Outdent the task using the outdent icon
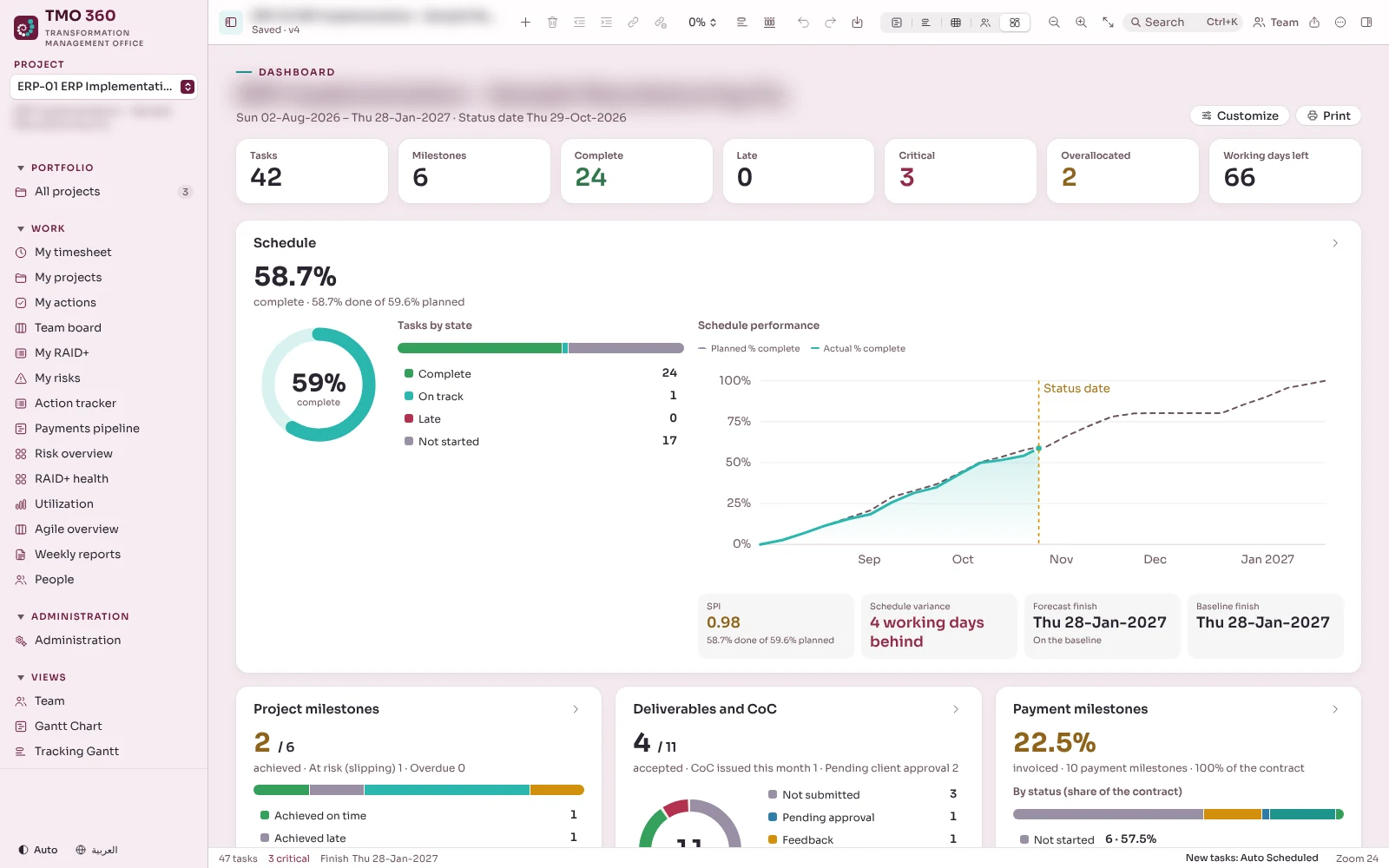Screen dimensions: 1389x868 pos(579,23)
